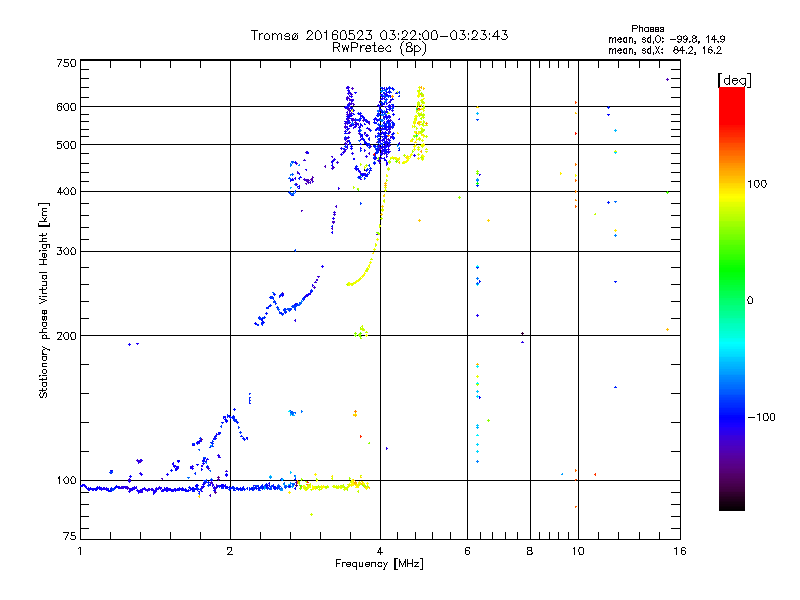Viewport: 800px width, 600px height.
Task: Click the 'RwPretec (8p)' subtitle
Action: pyautogui.click(x=379, y=48)
